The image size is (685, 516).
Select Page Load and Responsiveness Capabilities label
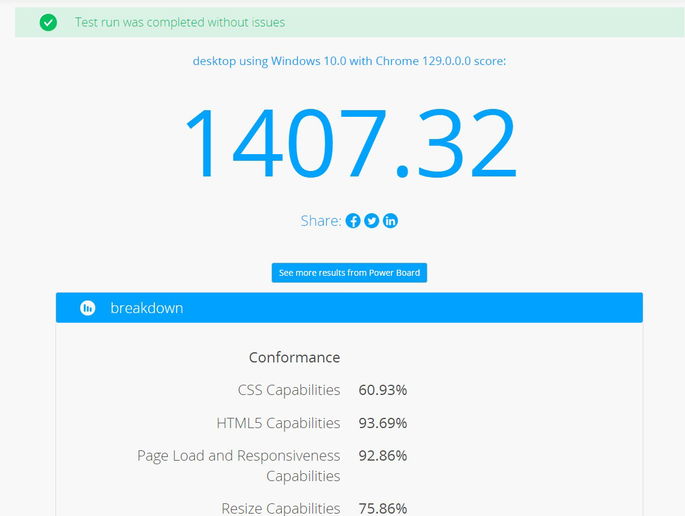(239, 465)
